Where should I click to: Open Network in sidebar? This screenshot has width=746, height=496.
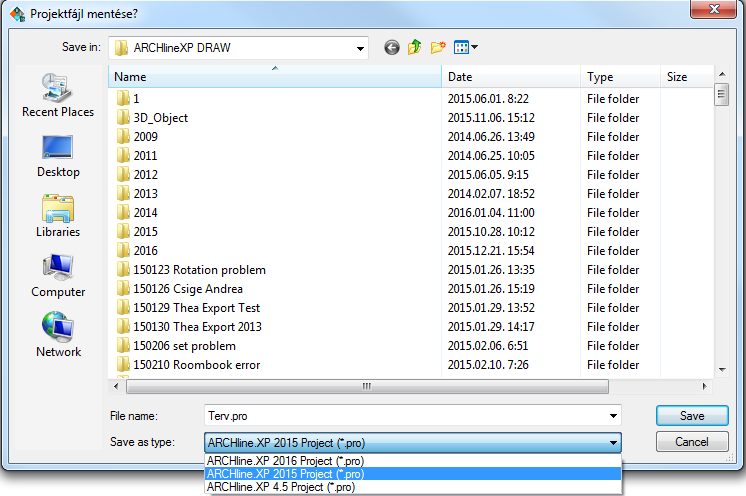click(58, 334)
